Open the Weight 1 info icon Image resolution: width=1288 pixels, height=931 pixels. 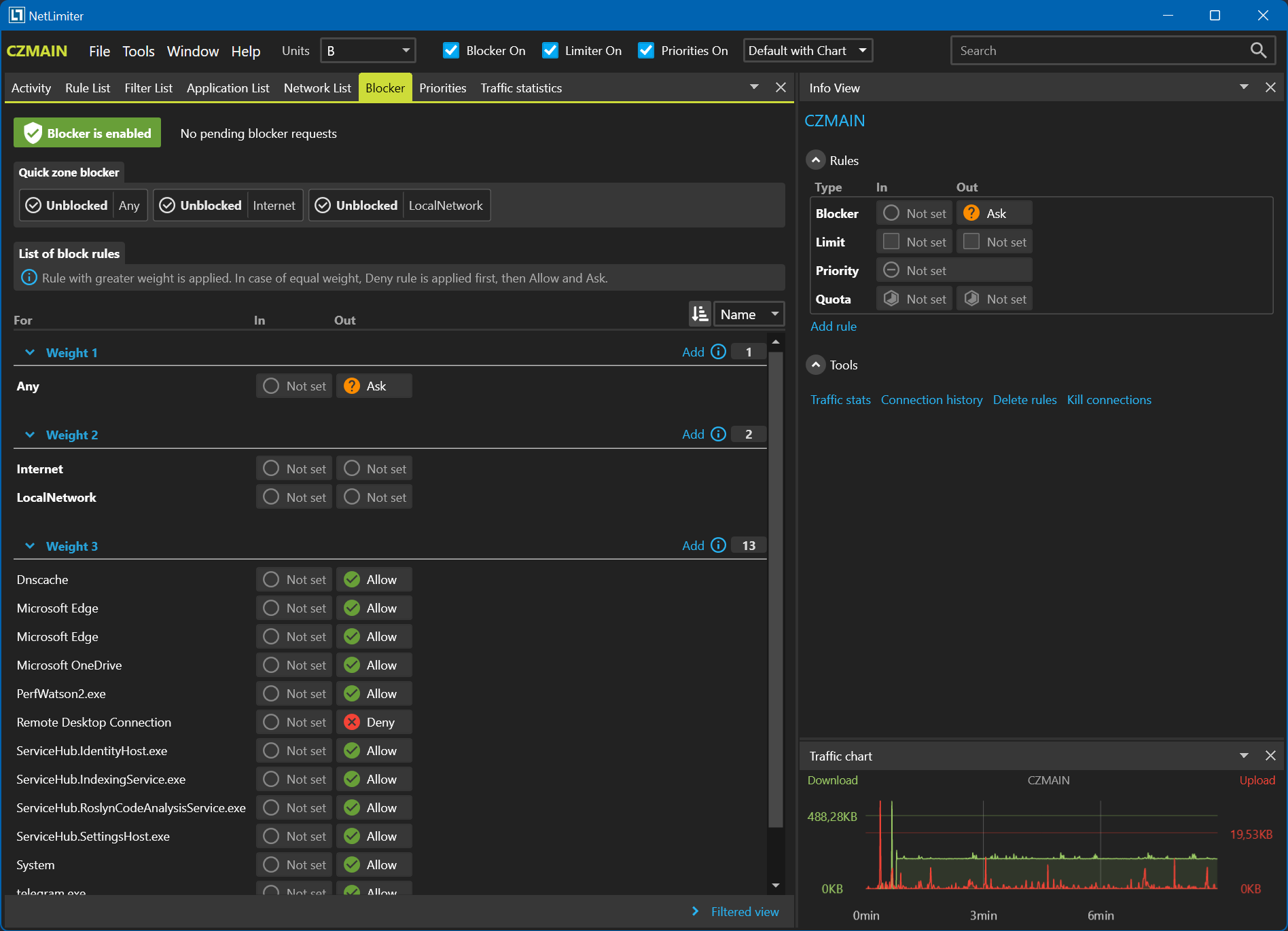[718, 352]
